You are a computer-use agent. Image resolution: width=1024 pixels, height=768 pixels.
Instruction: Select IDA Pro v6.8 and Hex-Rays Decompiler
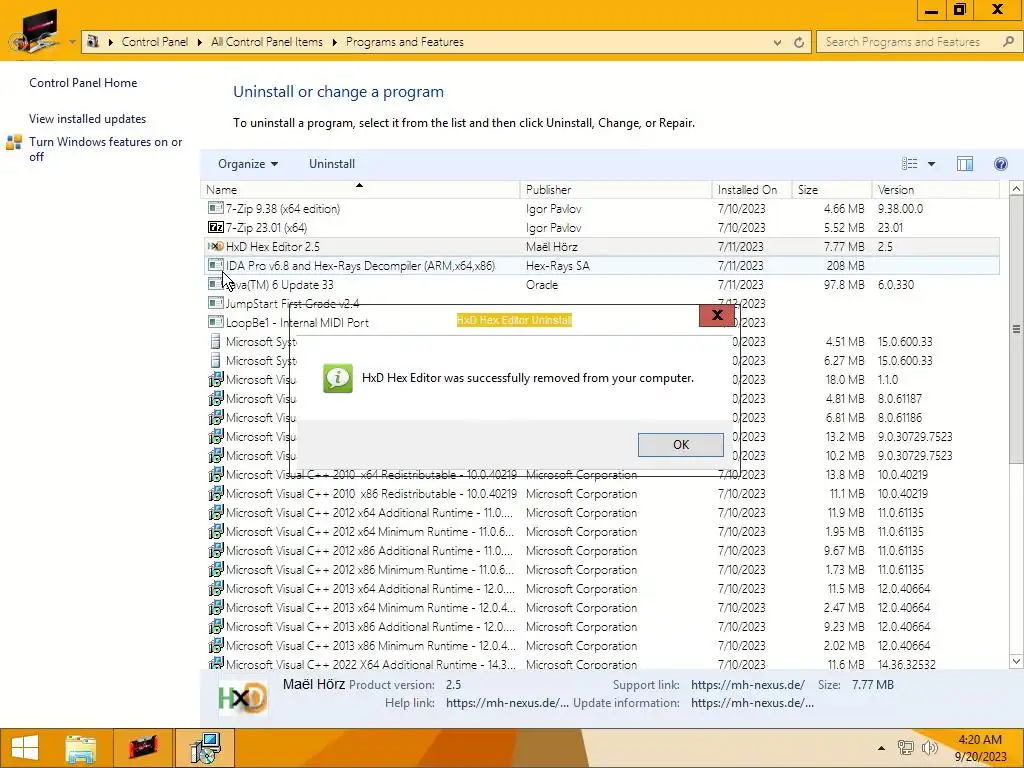(600, 266)
